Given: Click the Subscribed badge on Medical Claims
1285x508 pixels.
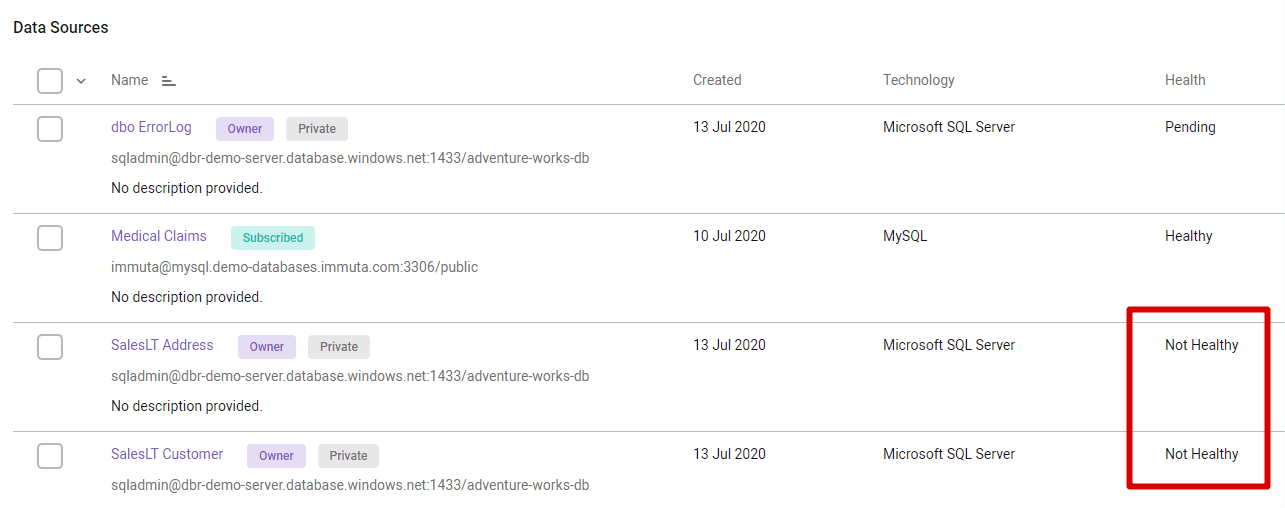Looking at the screenshot, I should (273, 238).
